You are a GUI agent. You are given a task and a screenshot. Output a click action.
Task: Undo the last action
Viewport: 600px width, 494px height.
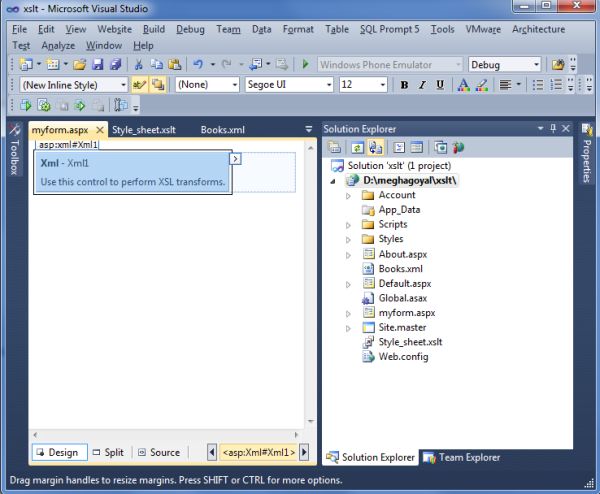[198, 64]
